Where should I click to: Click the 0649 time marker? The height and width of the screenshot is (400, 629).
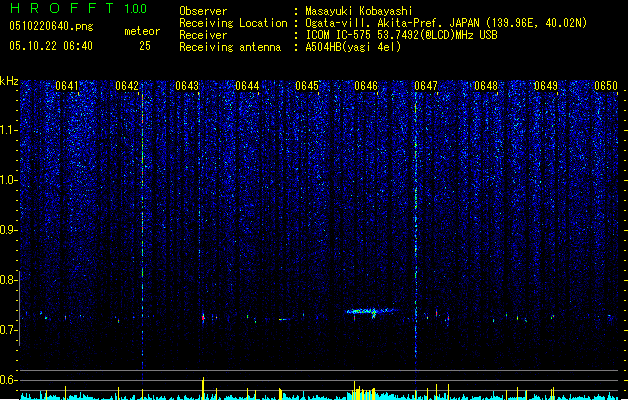[x=546, y=86]
